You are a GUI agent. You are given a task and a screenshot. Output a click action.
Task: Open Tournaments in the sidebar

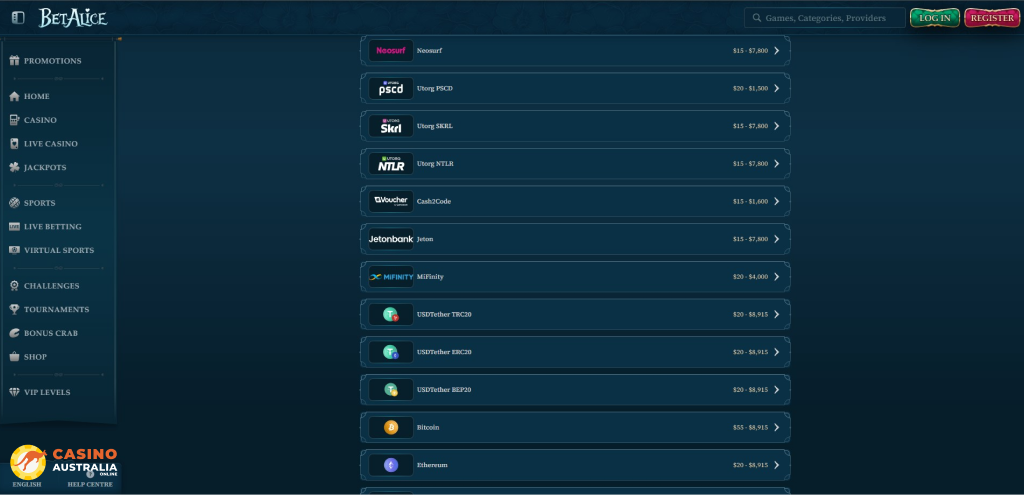pos(56,310)
